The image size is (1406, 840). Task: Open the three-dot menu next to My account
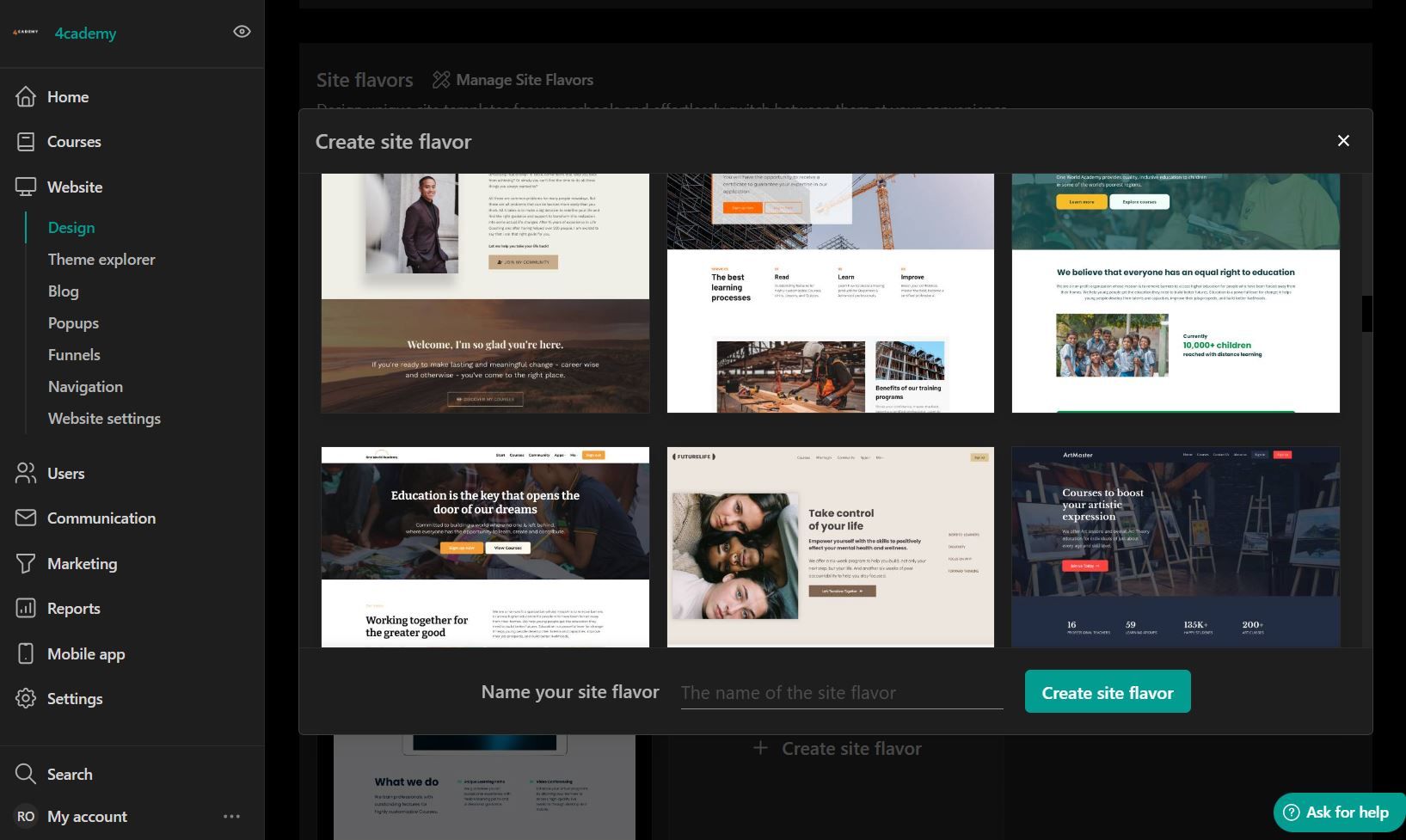[x=231, y=816]
